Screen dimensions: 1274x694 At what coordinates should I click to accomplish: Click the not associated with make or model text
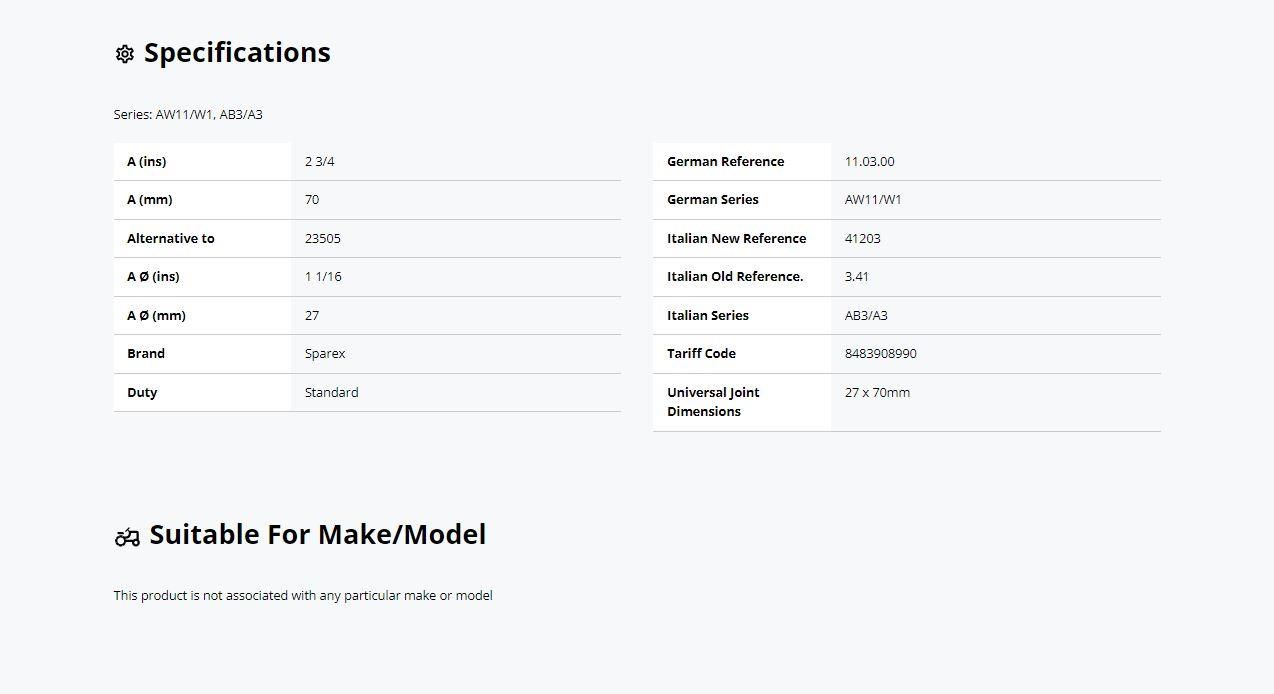[x=302, y=595]
